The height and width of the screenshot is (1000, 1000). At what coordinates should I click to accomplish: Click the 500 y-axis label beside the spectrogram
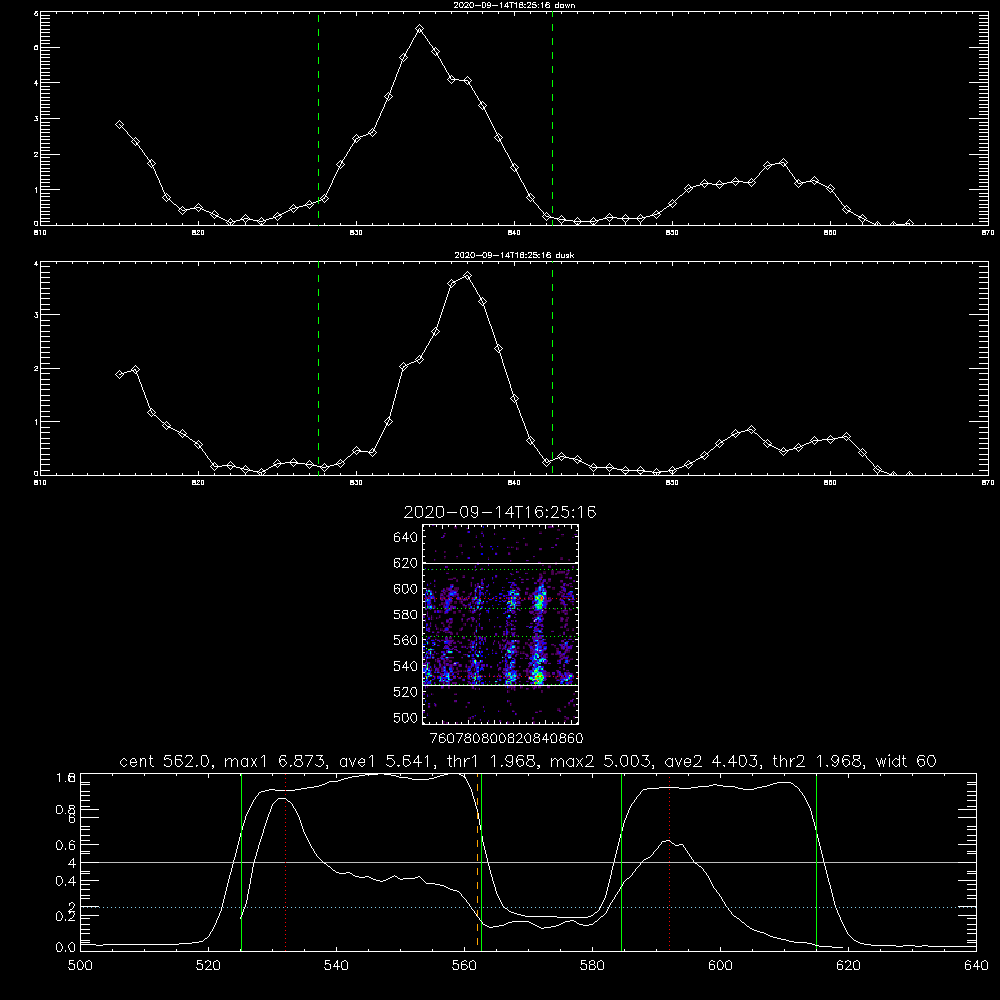click(x=406, y=718)
